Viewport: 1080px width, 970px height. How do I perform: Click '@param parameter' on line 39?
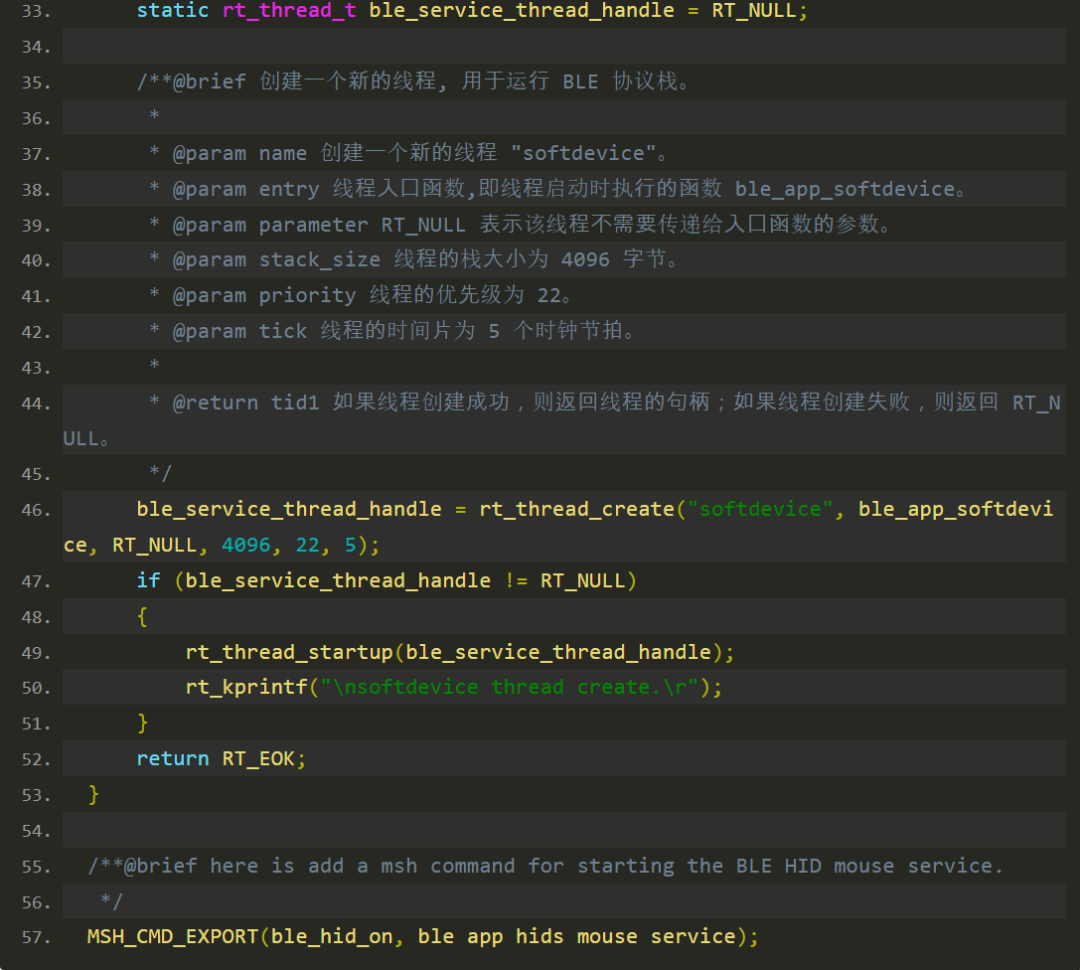pyautogui.click(x=271, y=225)
